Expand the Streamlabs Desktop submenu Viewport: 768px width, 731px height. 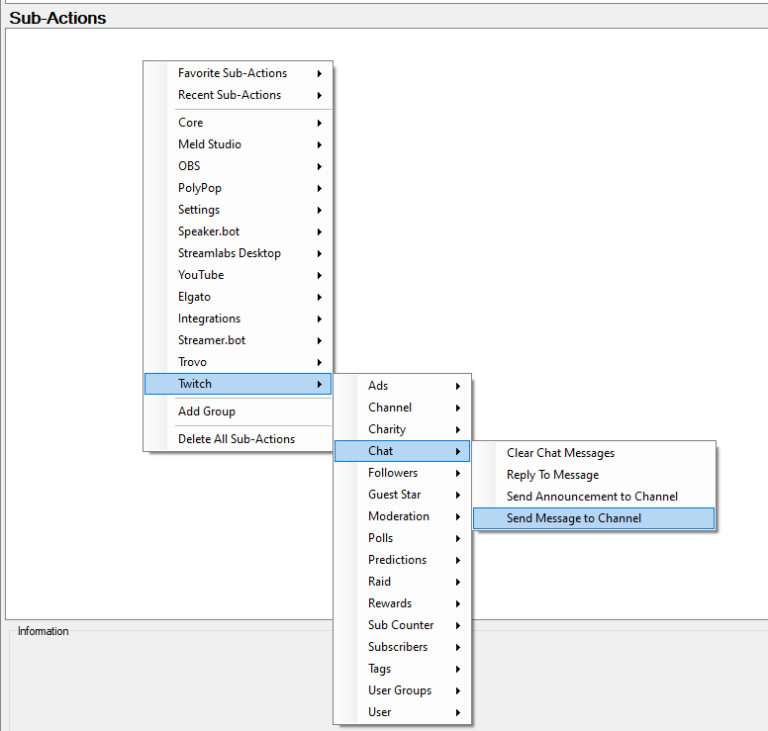[229, 253]
